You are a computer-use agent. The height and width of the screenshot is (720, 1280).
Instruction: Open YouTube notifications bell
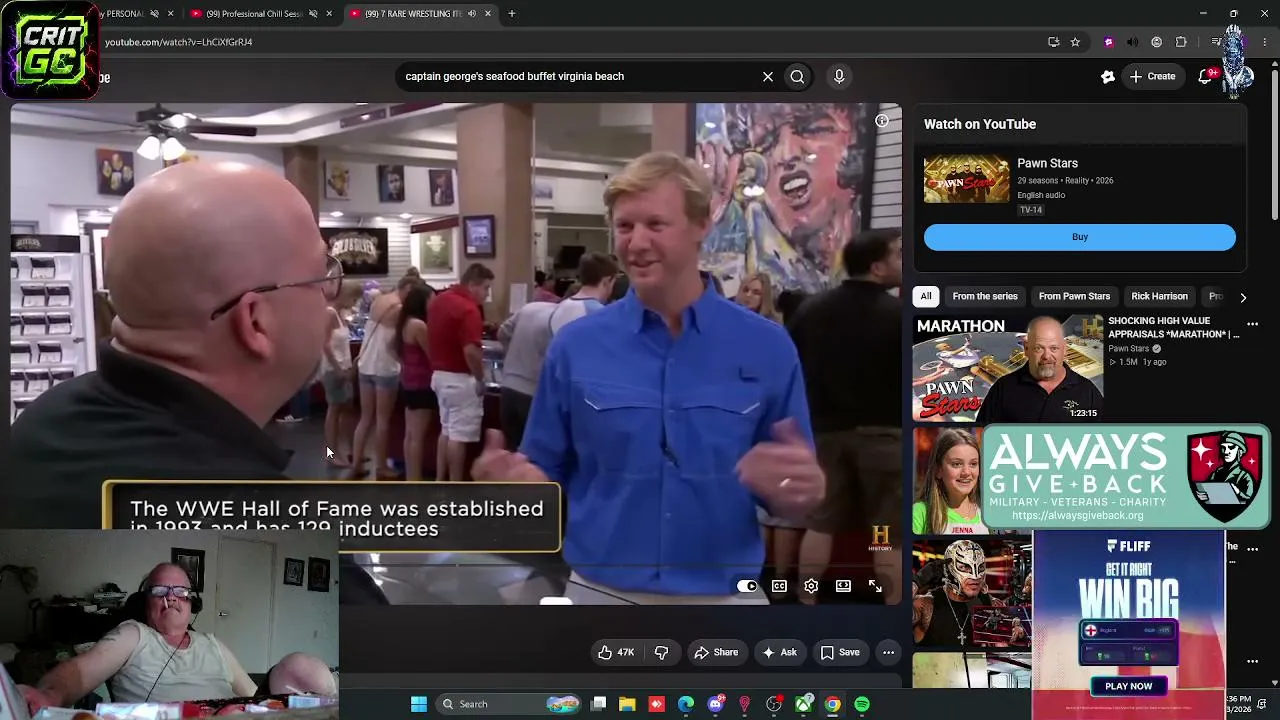click(1207, 76)
